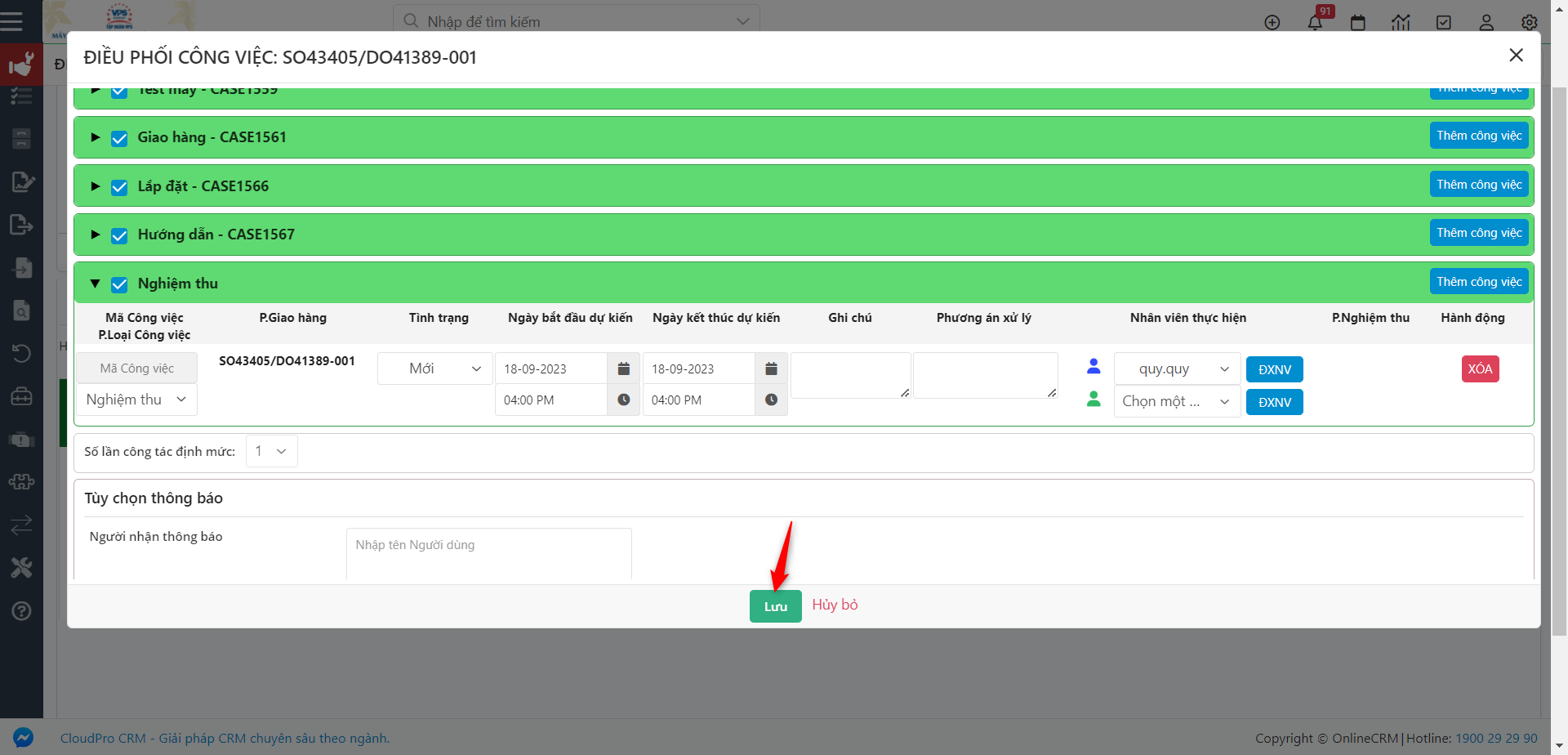Click the search magnifier icon

(412, 20)
